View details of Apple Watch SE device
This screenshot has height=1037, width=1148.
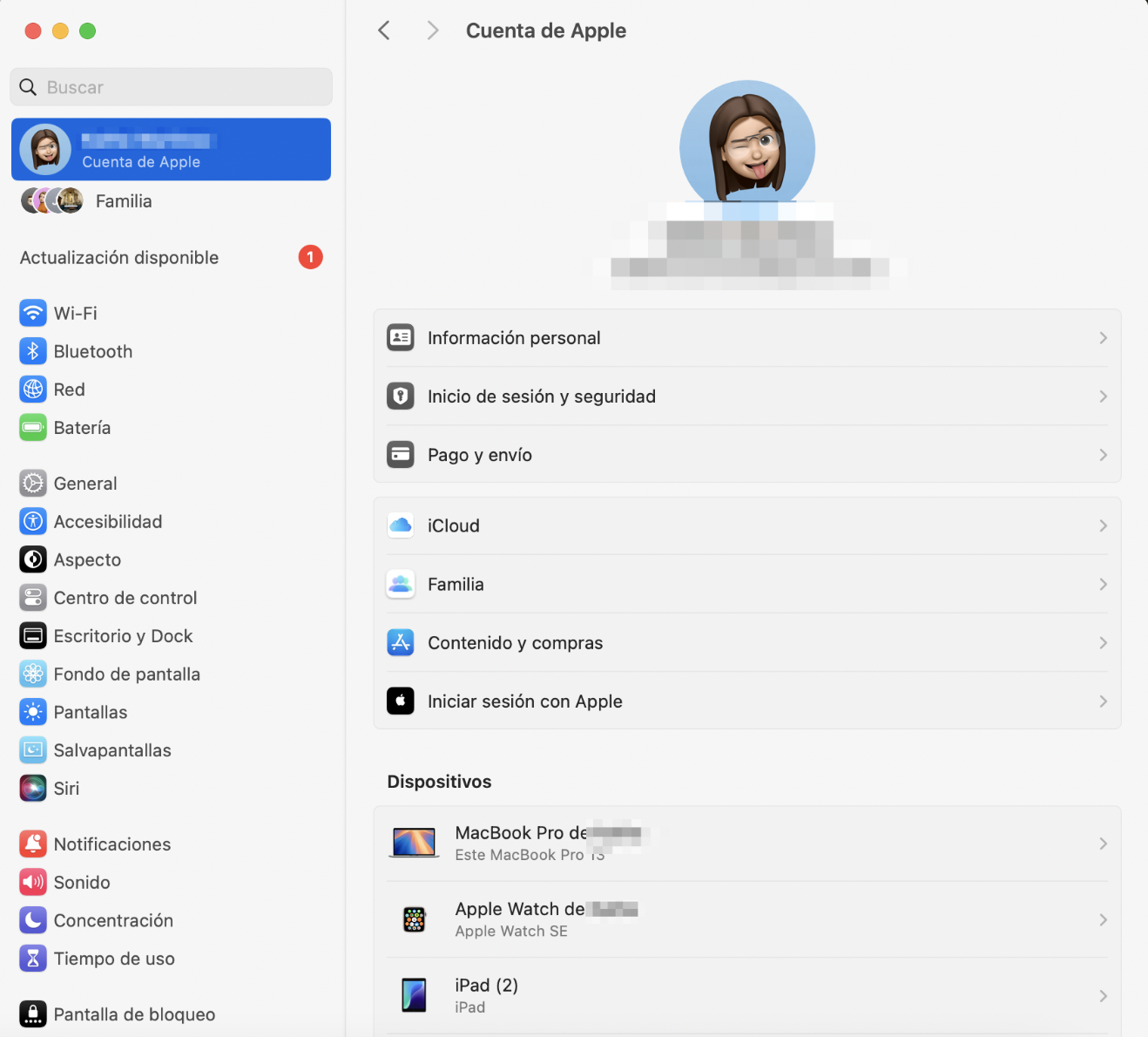point(747,918)
